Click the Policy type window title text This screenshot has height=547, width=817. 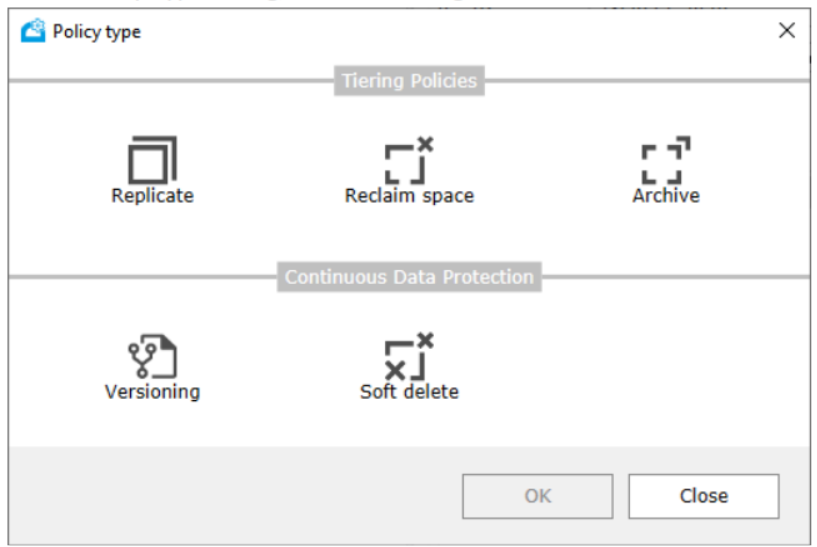coord(96,32)
